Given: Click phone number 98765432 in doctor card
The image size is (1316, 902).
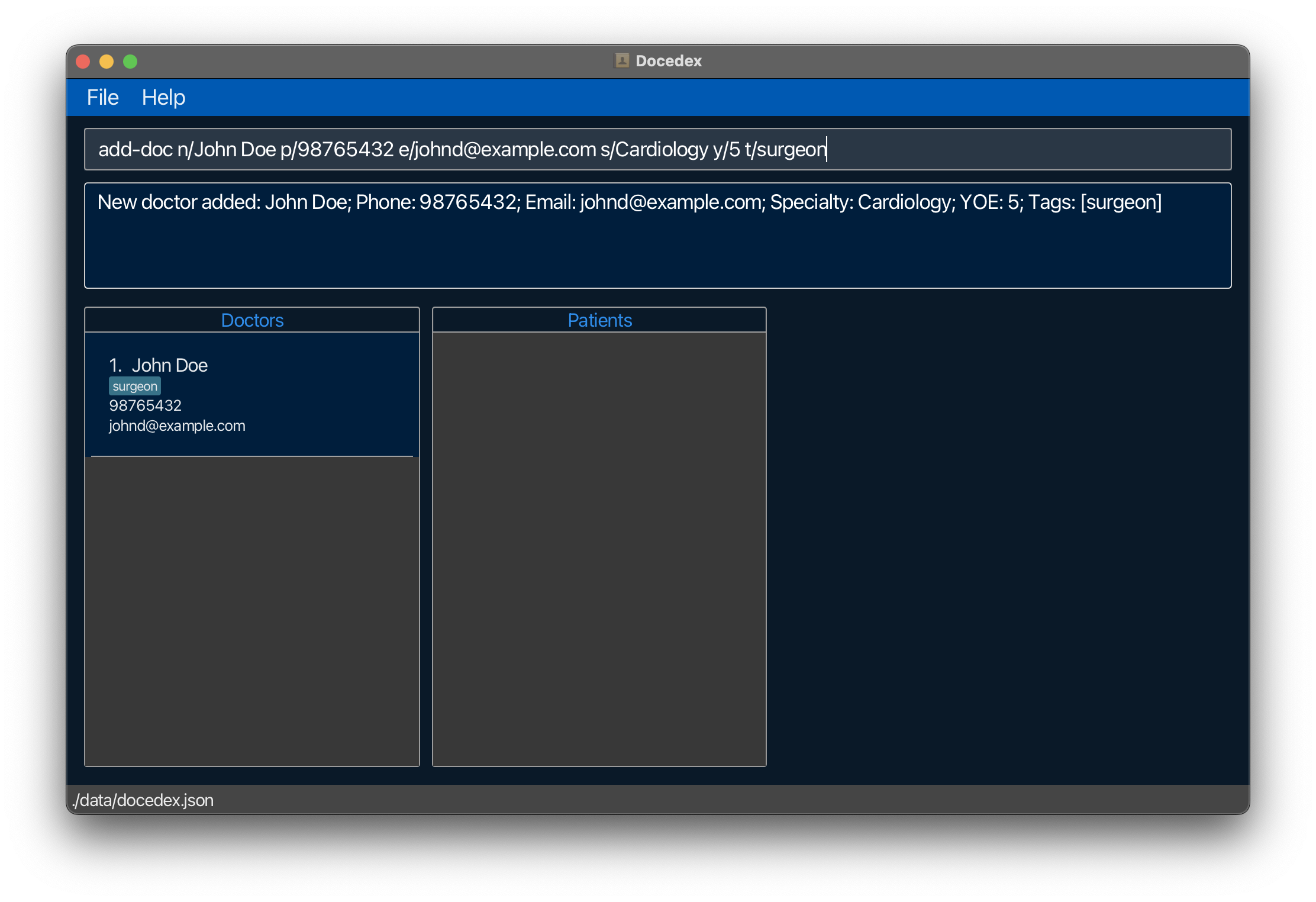Looking at the screenshot, I should pos(145,405).
